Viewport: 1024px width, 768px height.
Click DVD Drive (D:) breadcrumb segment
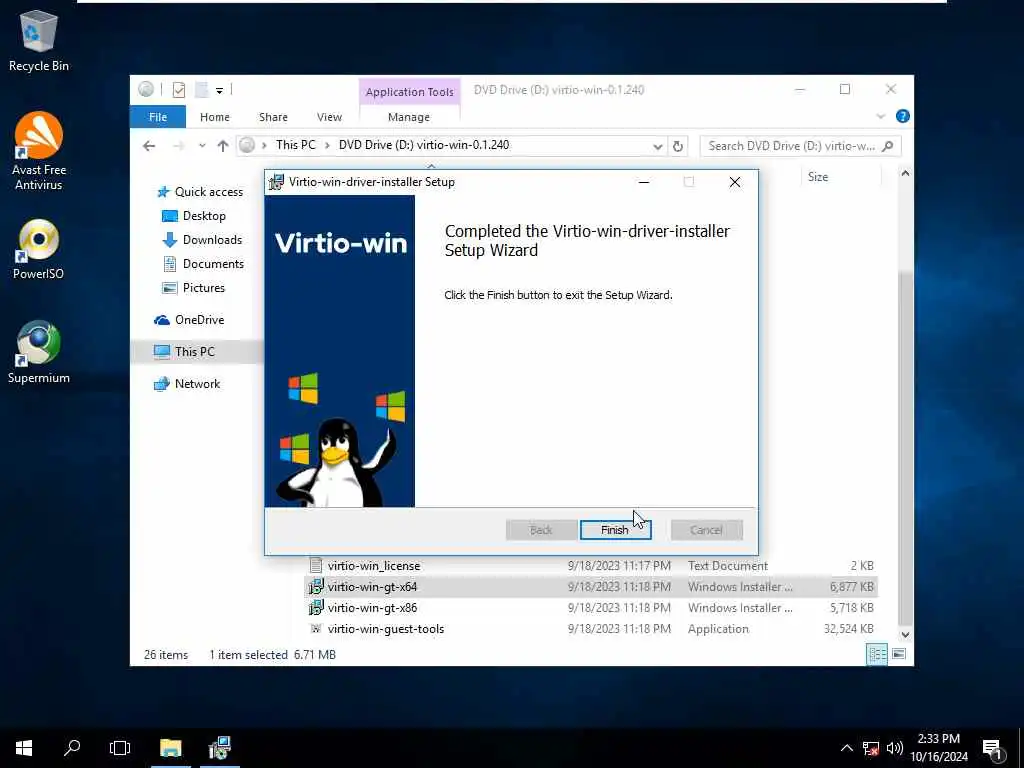coord(424,145)
